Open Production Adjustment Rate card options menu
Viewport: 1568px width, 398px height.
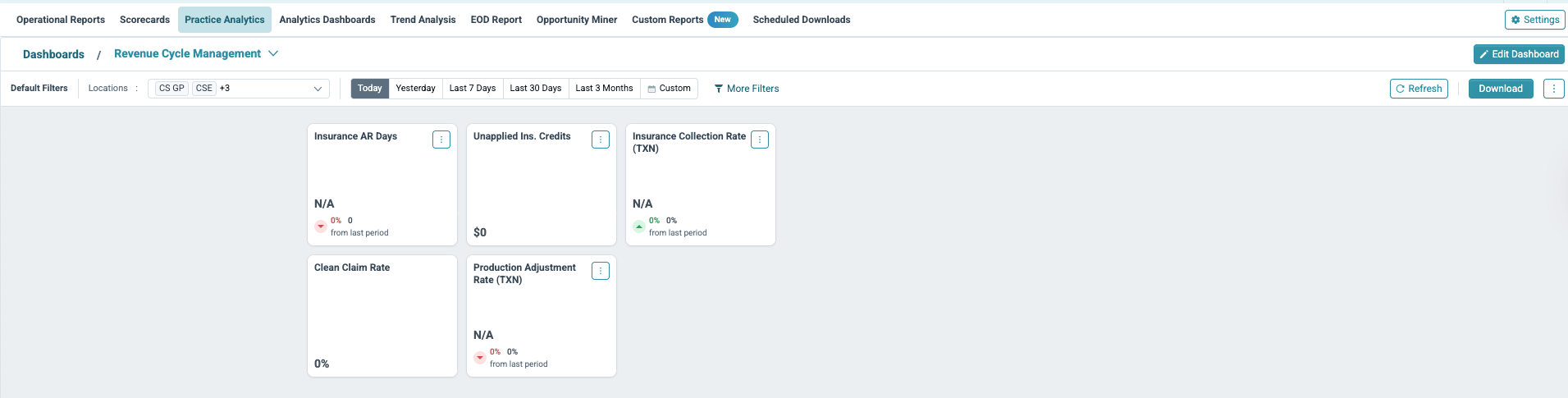(x=601, y=271)
